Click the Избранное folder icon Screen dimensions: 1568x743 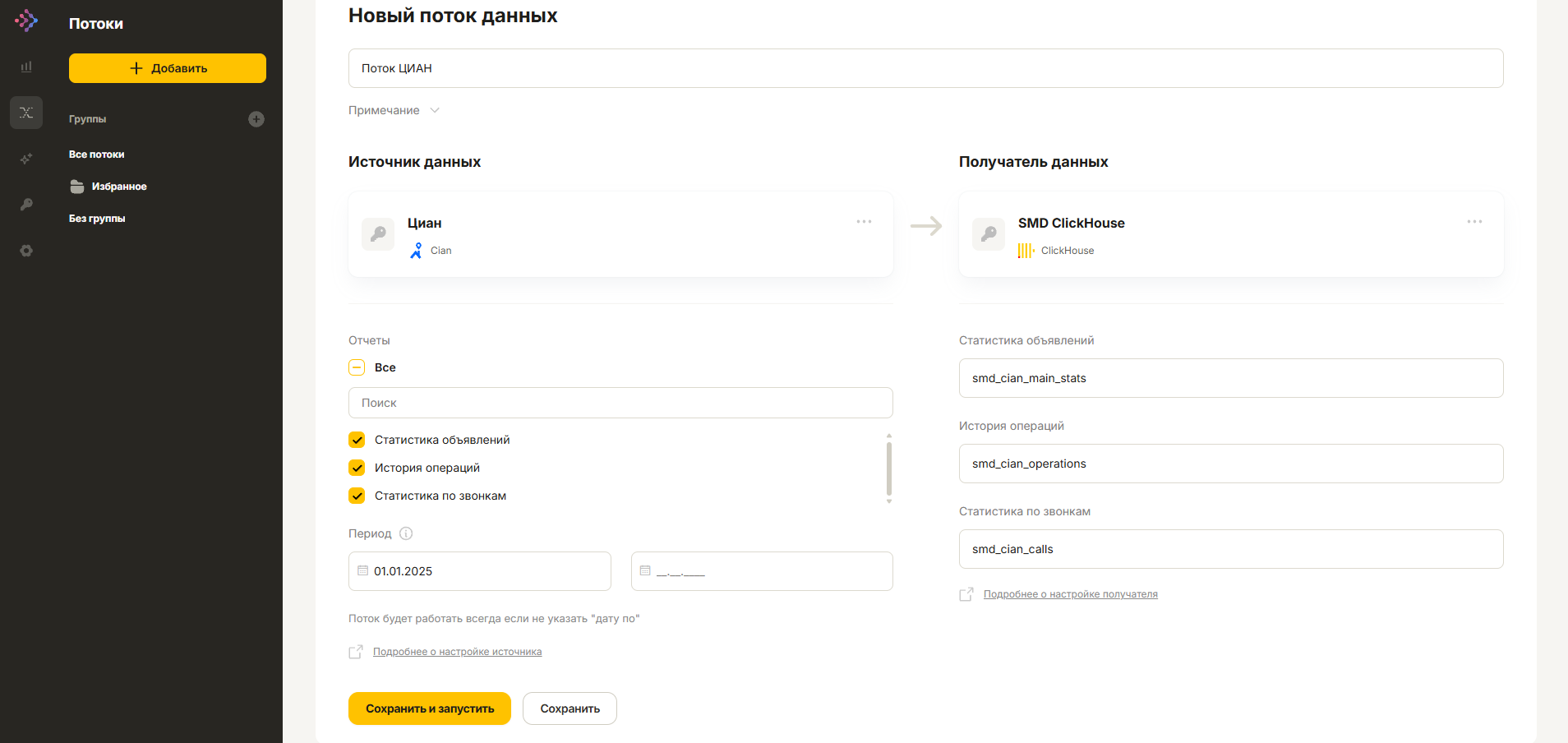(x=77, y=187)
